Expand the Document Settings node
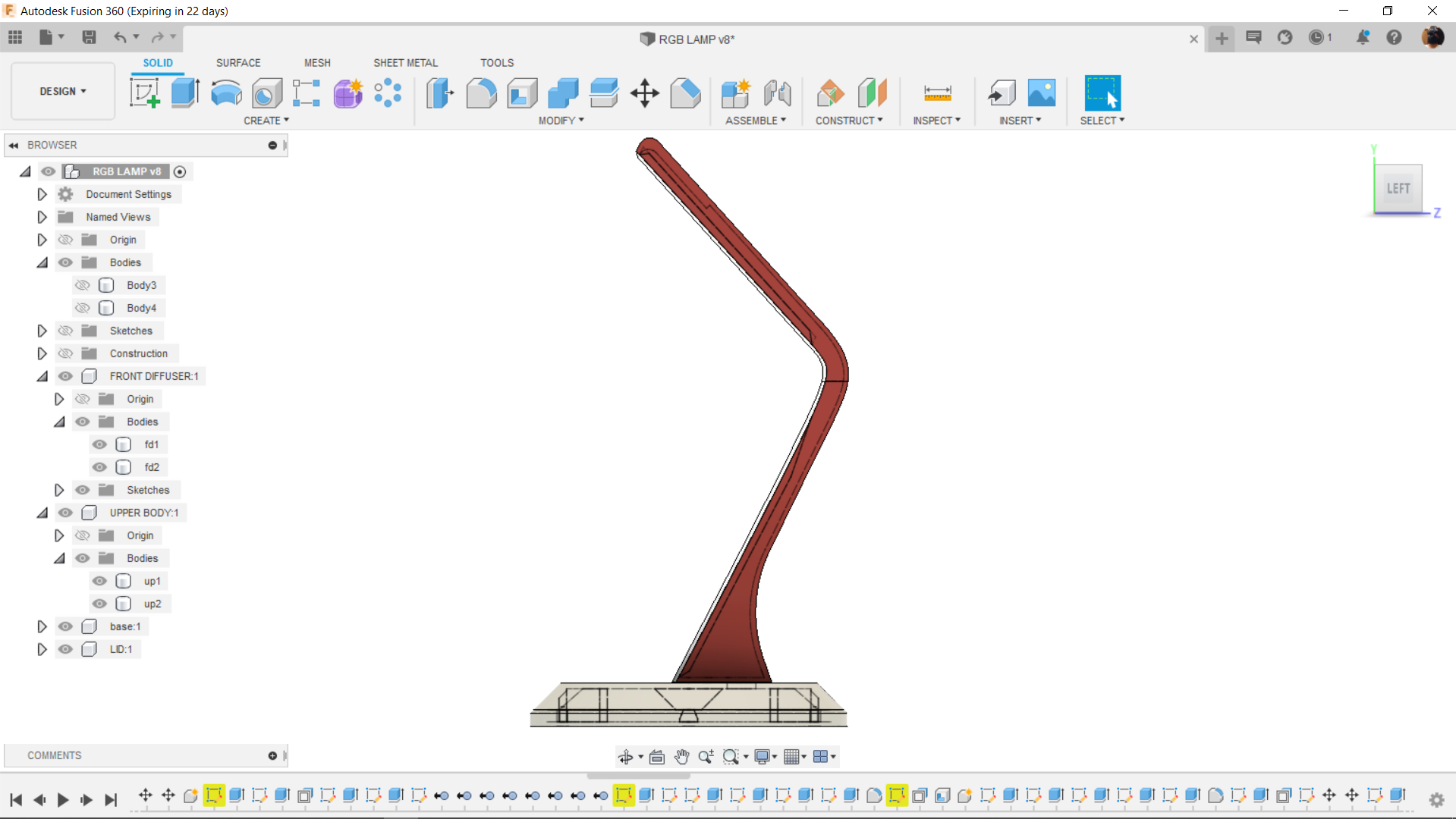This screenshot has height=819, width=1456. pos(42,194)
